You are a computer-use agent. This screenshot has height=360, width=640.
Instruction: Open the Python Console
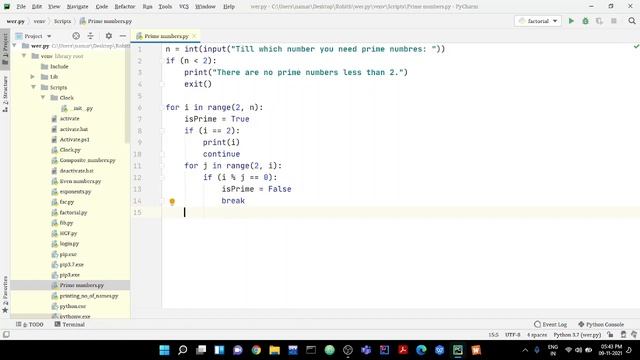[x=601, y=324]
